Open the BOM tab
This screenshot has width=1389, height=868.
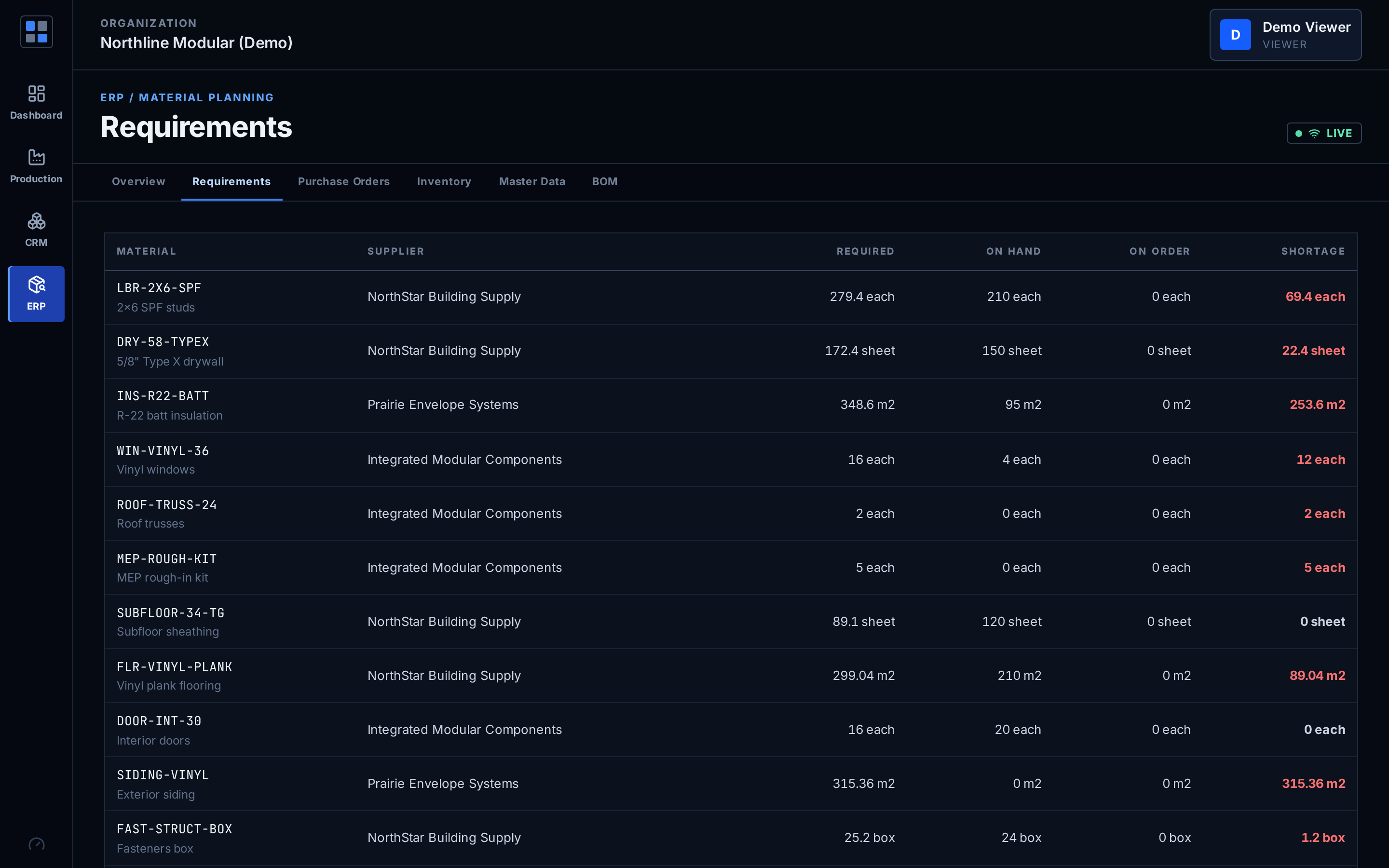pos(604,181)
